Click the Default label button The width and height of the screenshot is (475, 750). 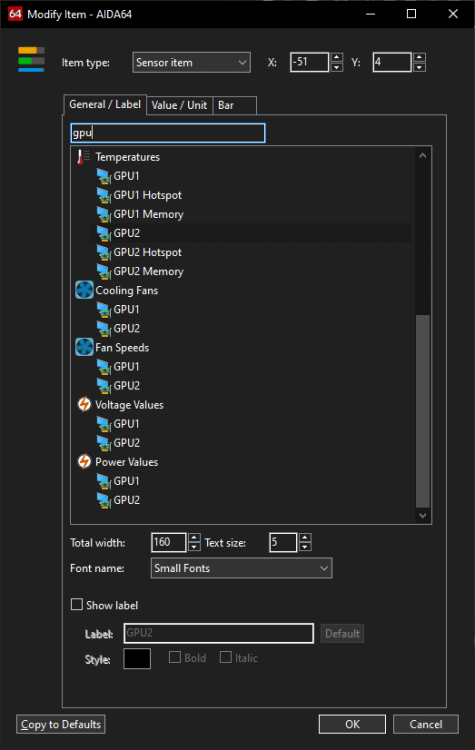(x=342, y=633)
